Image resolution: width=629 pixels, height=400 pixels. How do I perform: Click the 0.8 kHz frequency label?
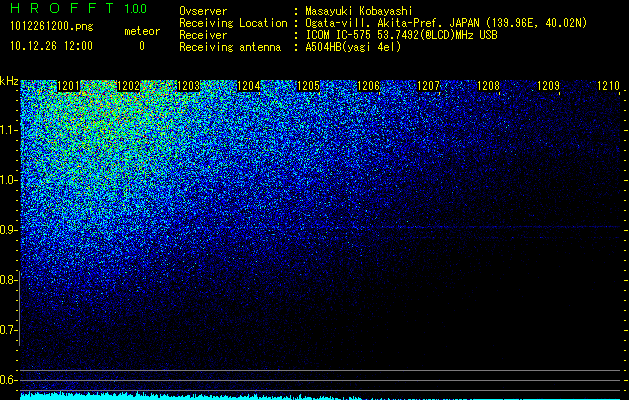8,280
